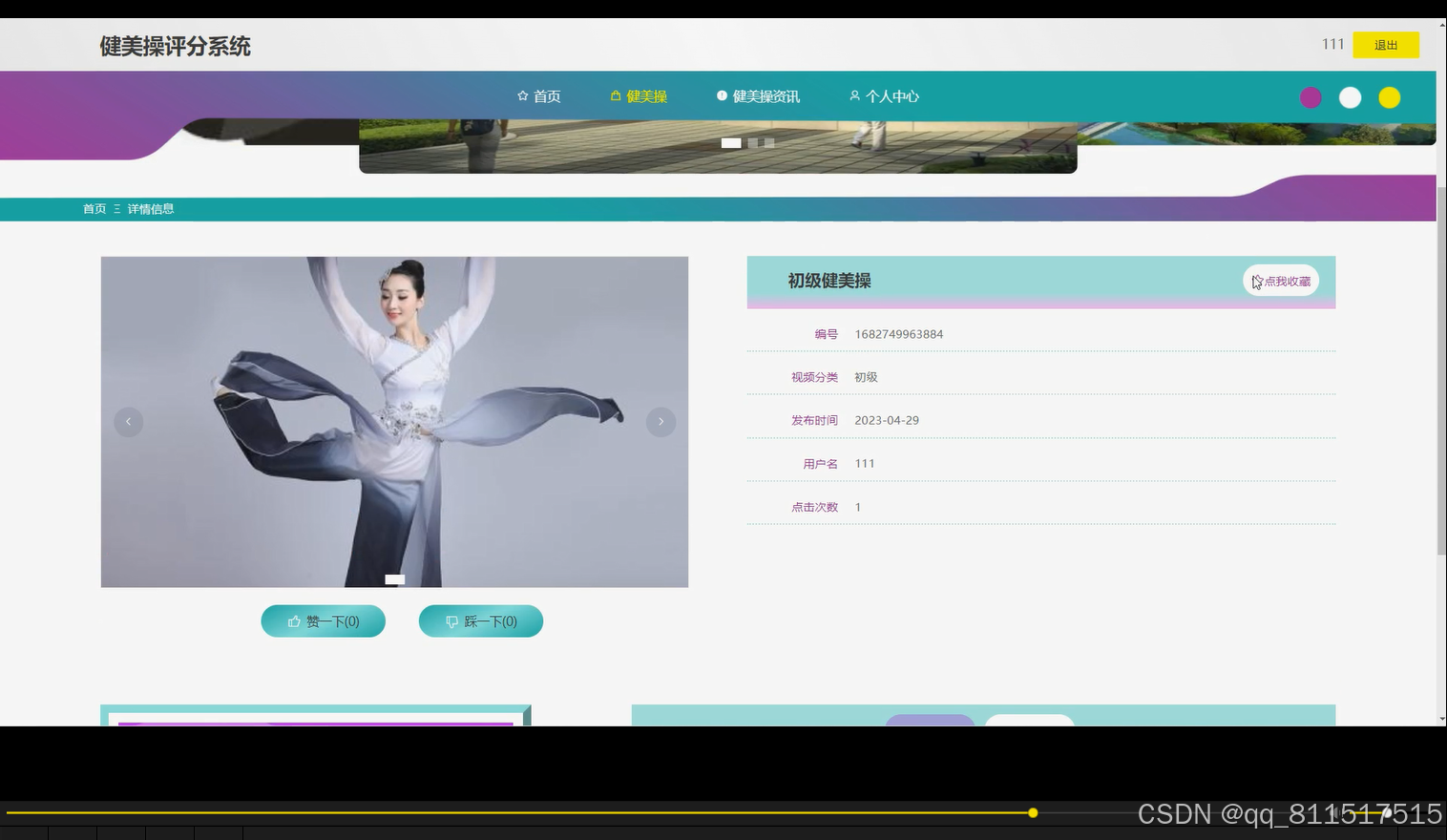
Task: Click the person icon beside 个人中心
Action: point(854,95)
